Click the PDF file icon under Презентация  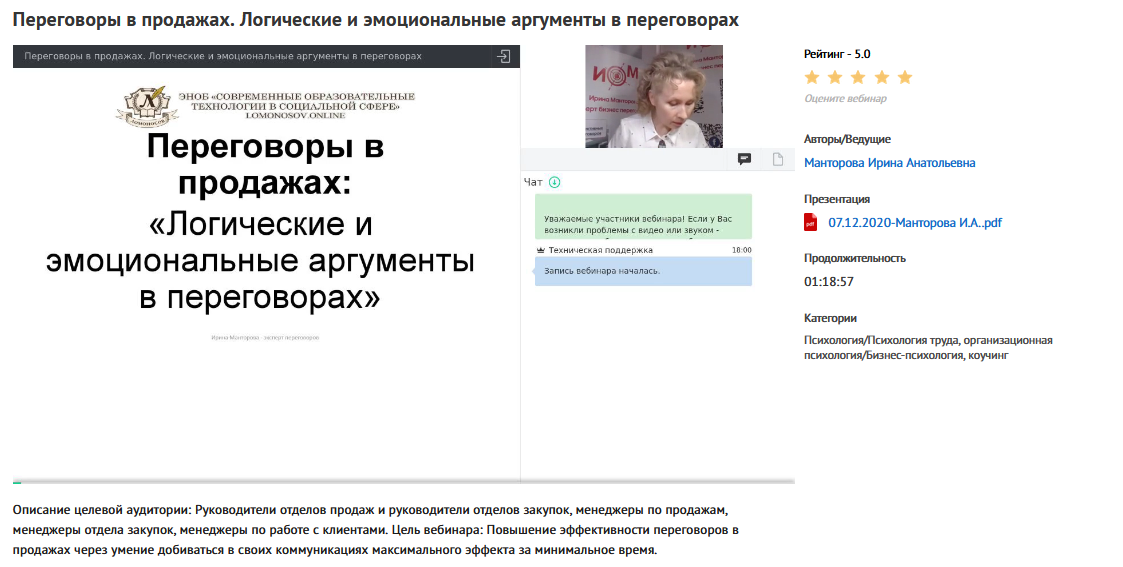tap(811, 223)
